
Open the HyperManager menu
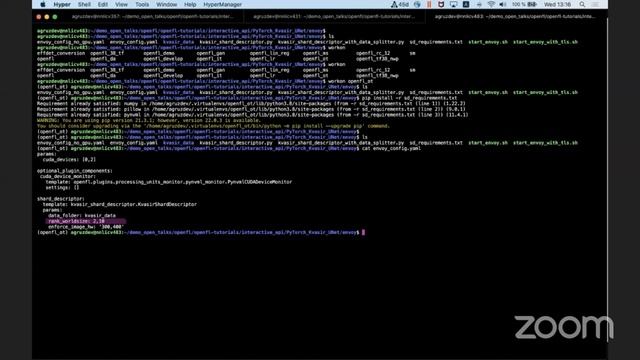pos(222,4)
